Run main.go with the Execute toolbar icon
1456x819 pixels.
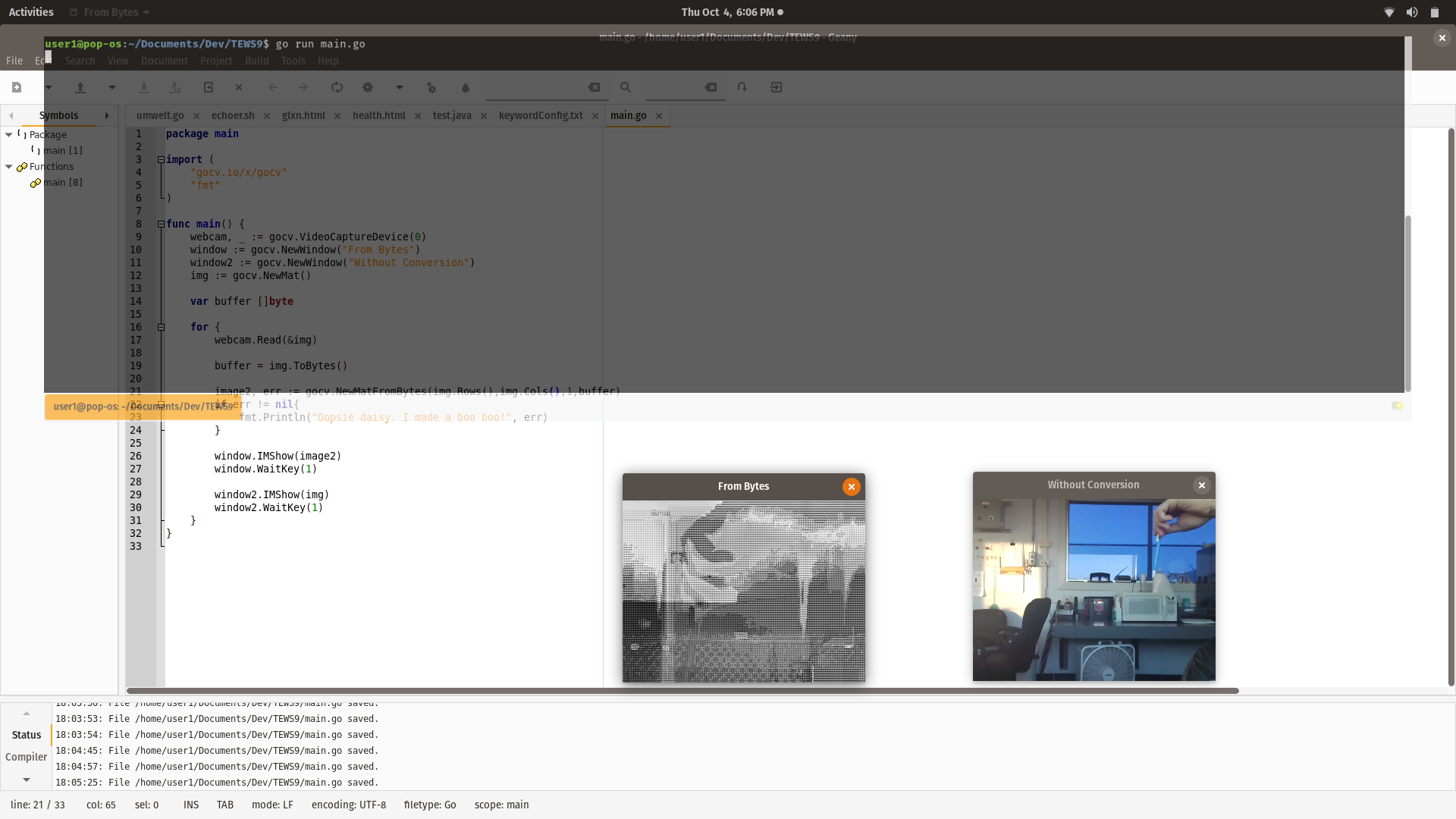431,87
